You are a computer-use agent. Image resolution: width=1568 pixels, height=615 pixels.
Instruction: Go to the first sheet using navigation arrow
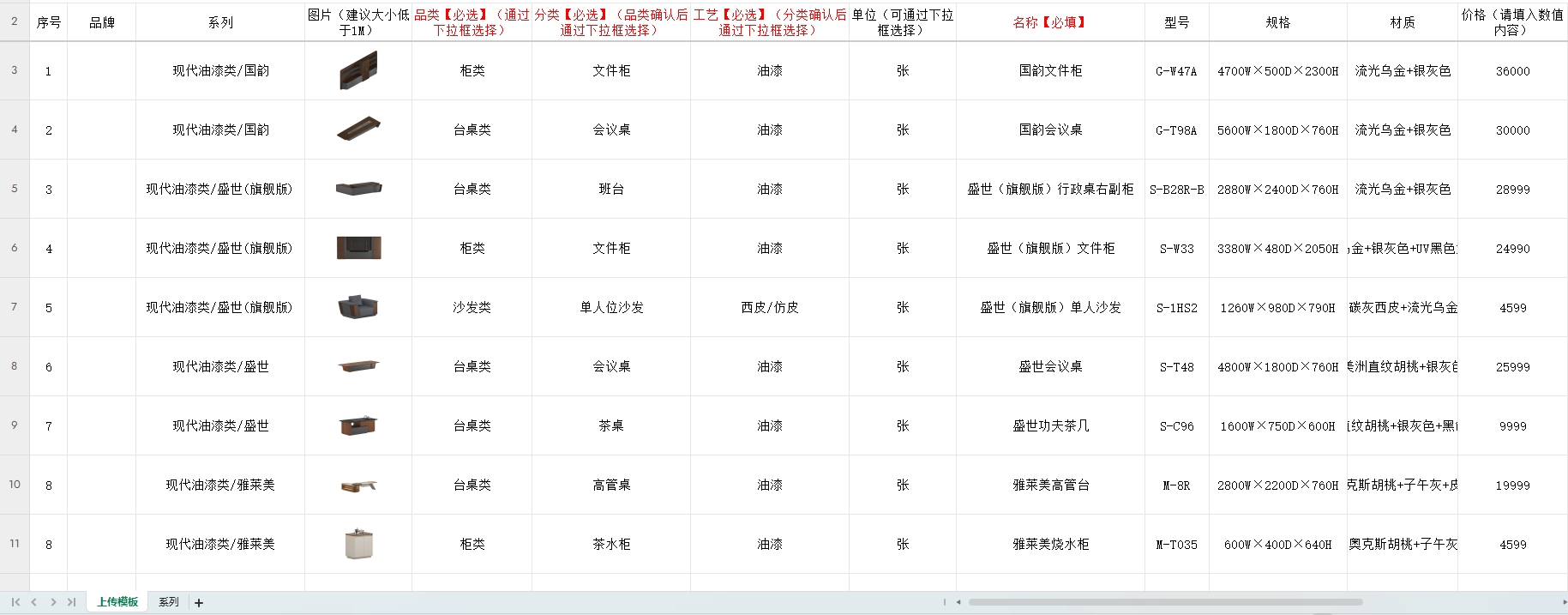click(x=15, y=602)
